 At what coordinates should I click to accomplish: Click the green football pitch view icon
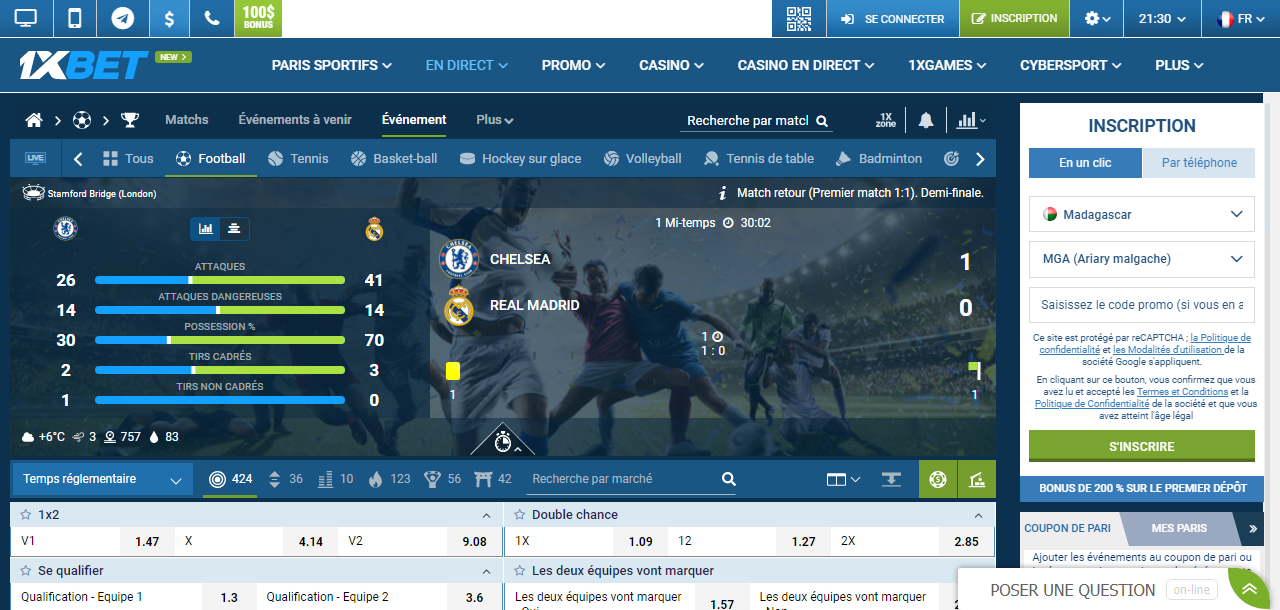(937, 479)
